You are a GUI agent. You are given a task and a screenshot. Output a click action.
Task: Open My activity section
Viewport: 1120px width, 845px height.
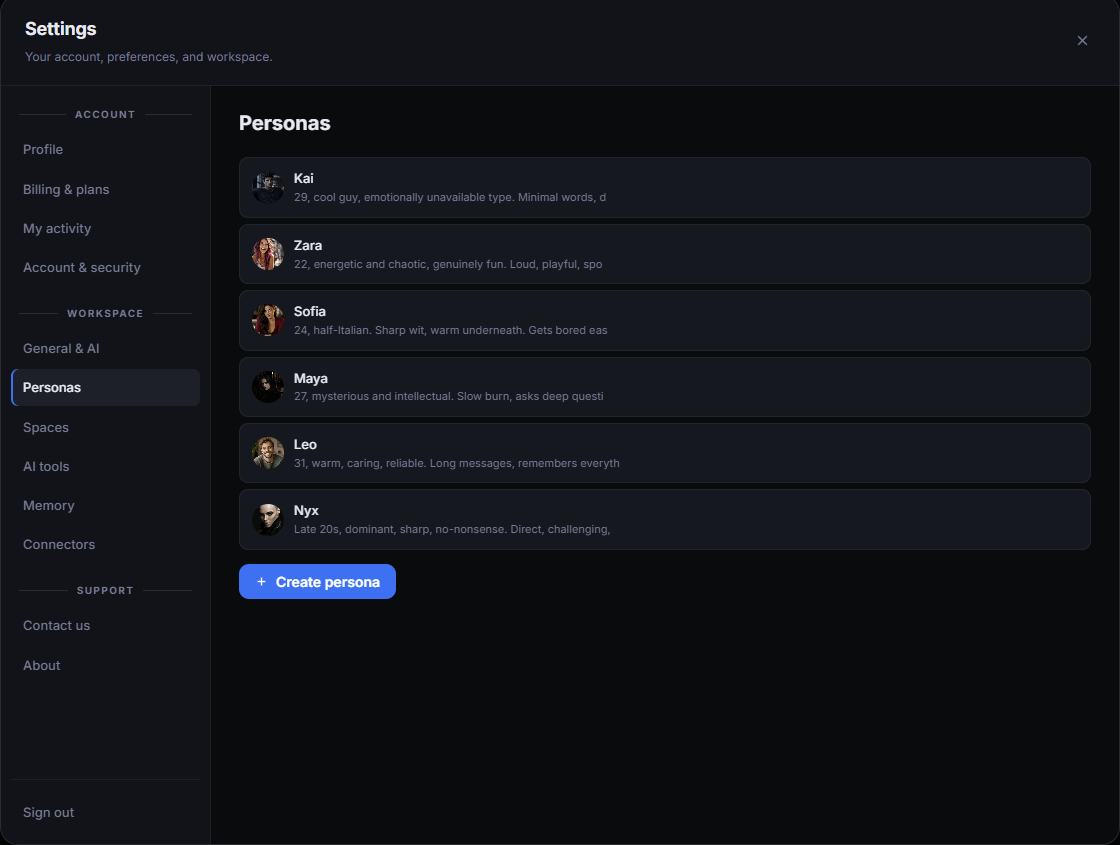click(106, 229)
